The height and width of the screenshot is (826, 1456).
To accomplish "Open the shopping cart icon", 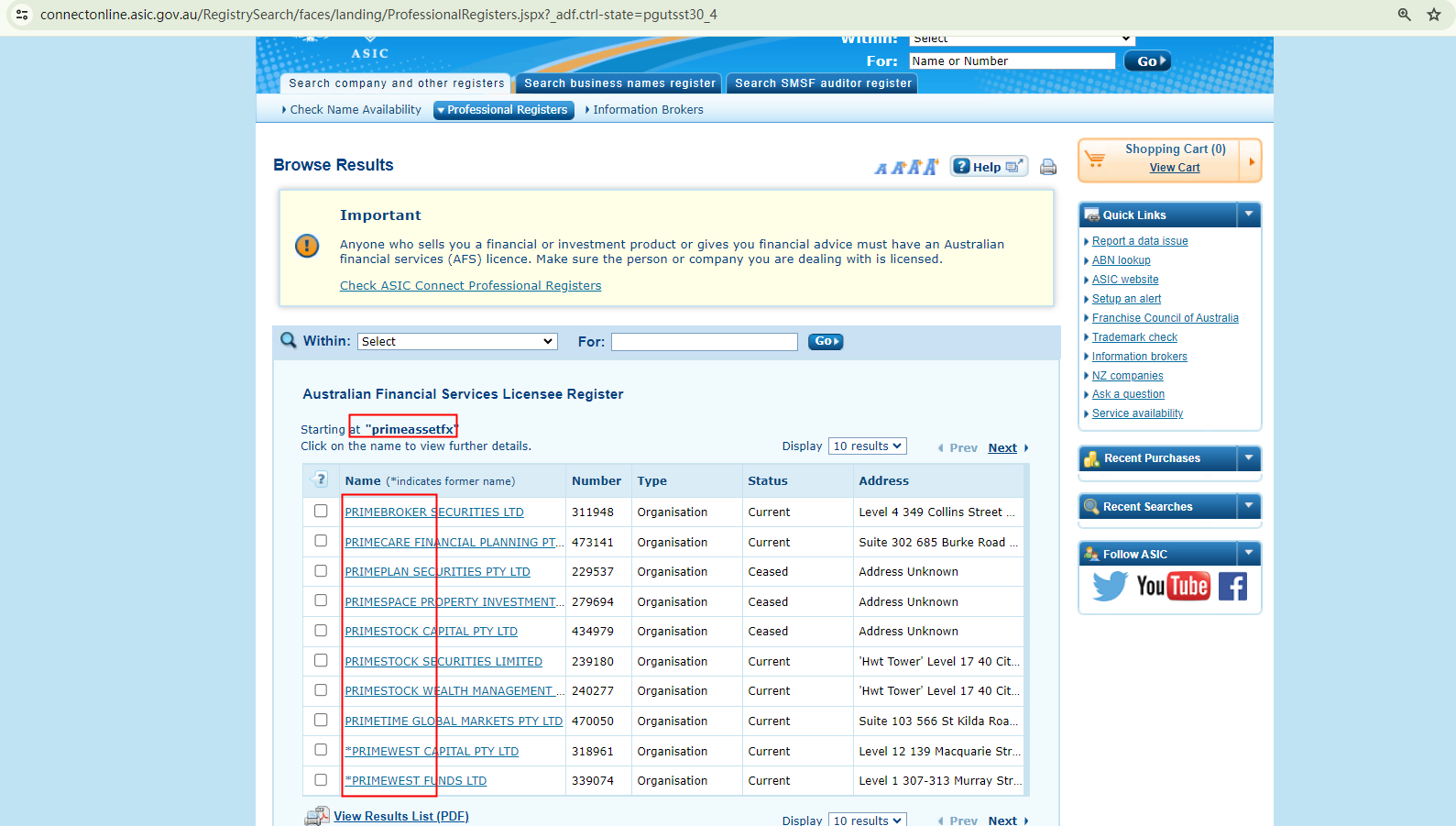I will click(1095, 159).
